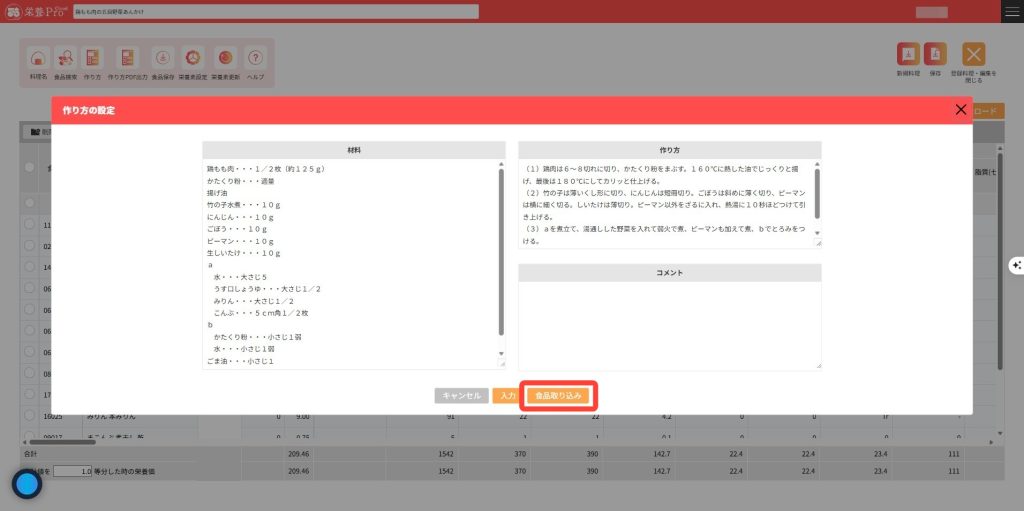
Task: Click the 入力 button in the dialog
Action: 506,396
